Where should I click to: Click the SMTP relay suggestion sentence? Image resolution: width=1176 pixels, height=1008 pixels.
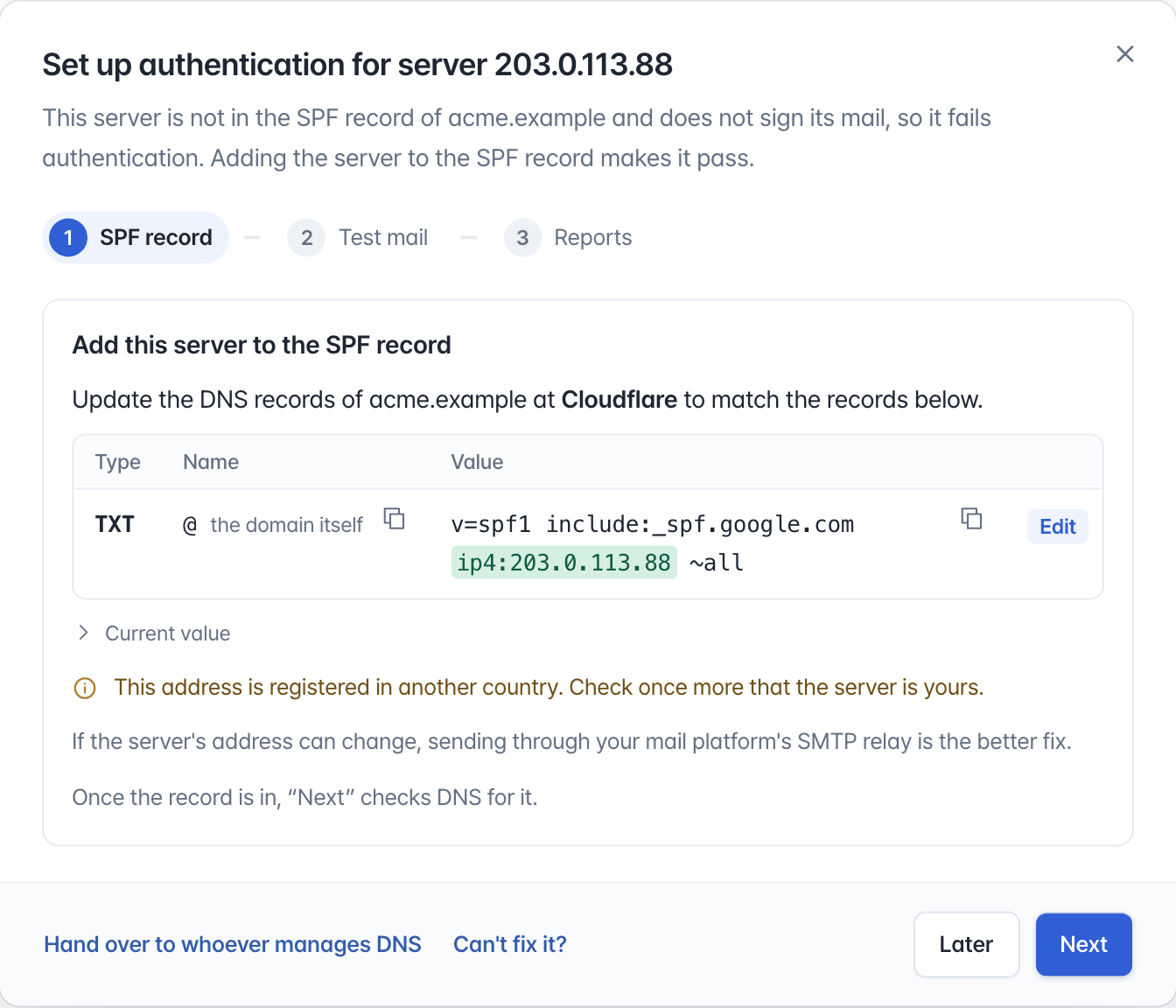coord(571,742)
